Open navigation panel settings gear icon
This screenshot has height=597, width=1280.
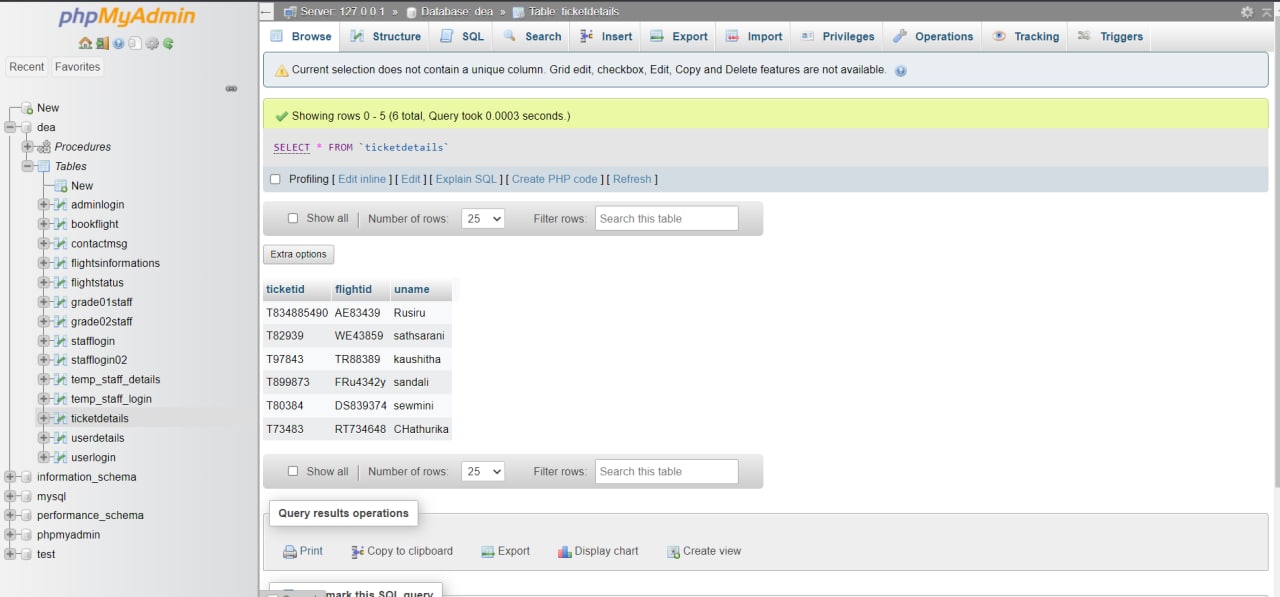click(x=152, y=43)
